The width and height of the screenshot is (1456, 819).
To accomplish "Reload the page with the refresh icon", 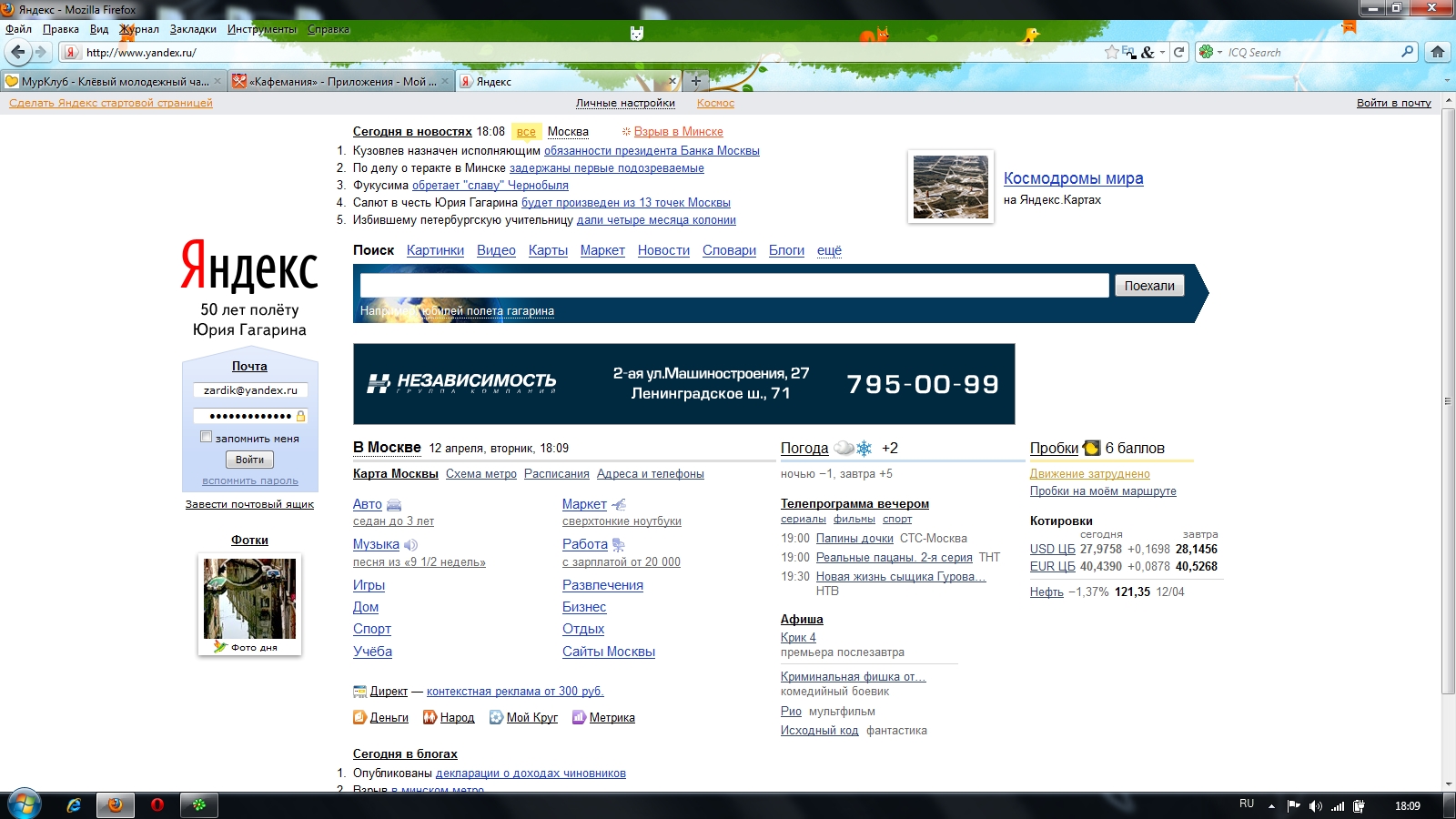I will point(1179,52).
